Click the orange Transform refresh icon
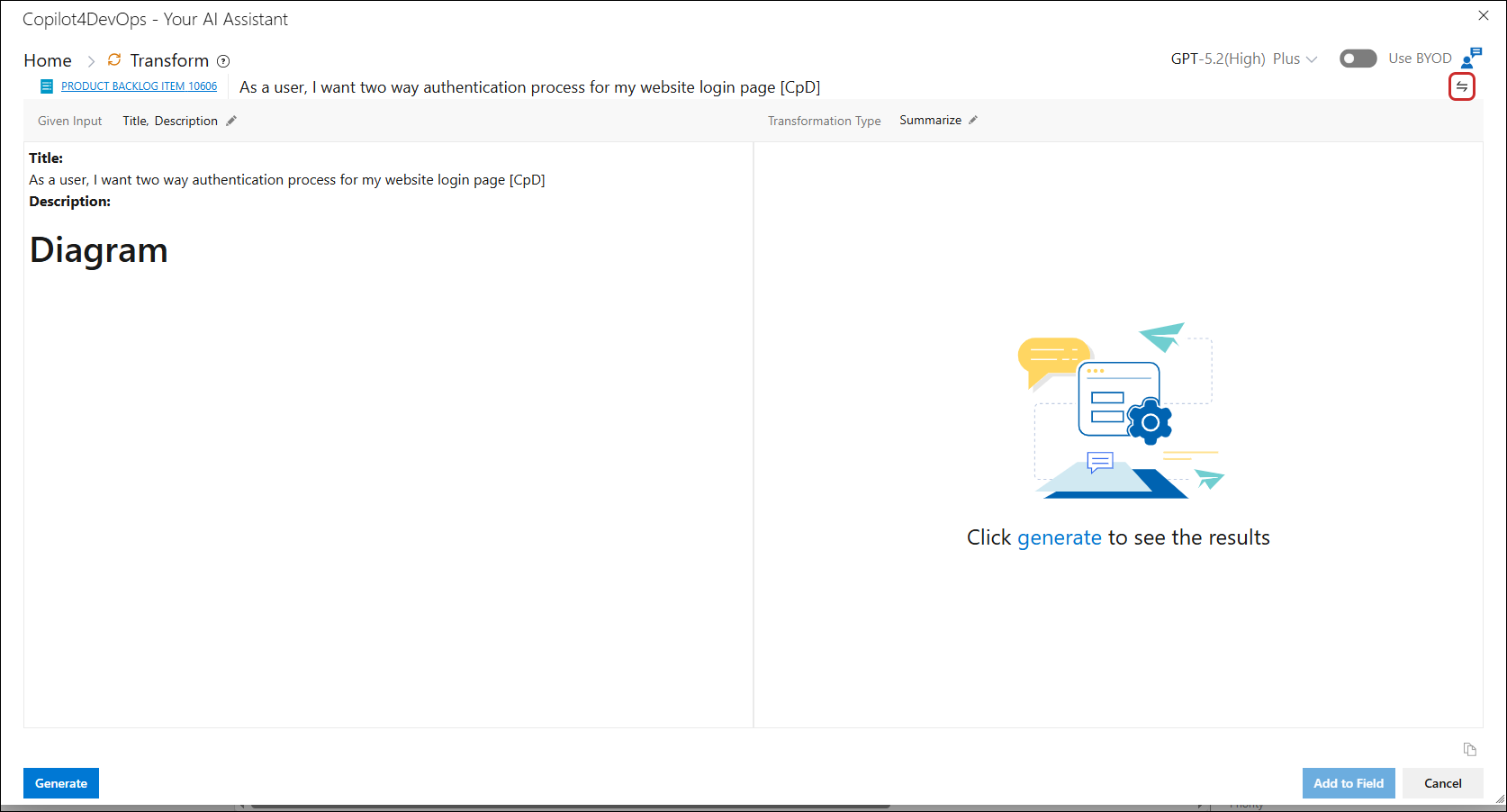The image size is (1507, 812). [114, 60]
